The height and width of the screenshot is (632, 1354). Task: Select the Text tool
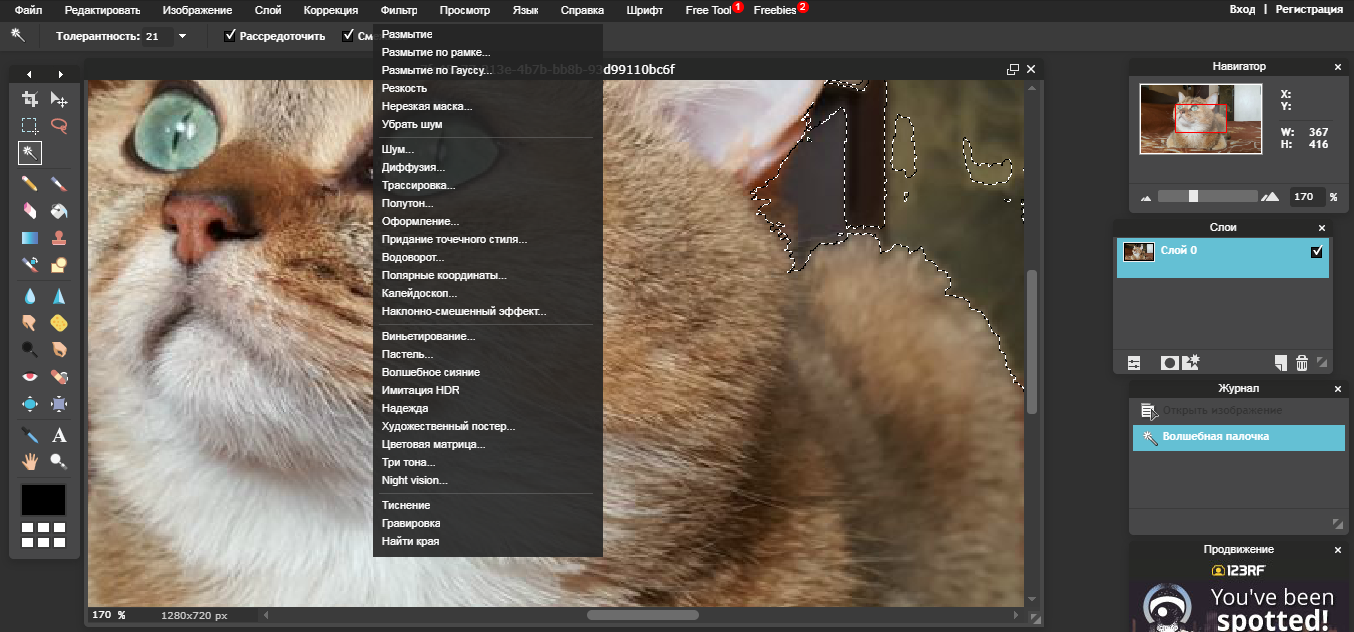59,435
